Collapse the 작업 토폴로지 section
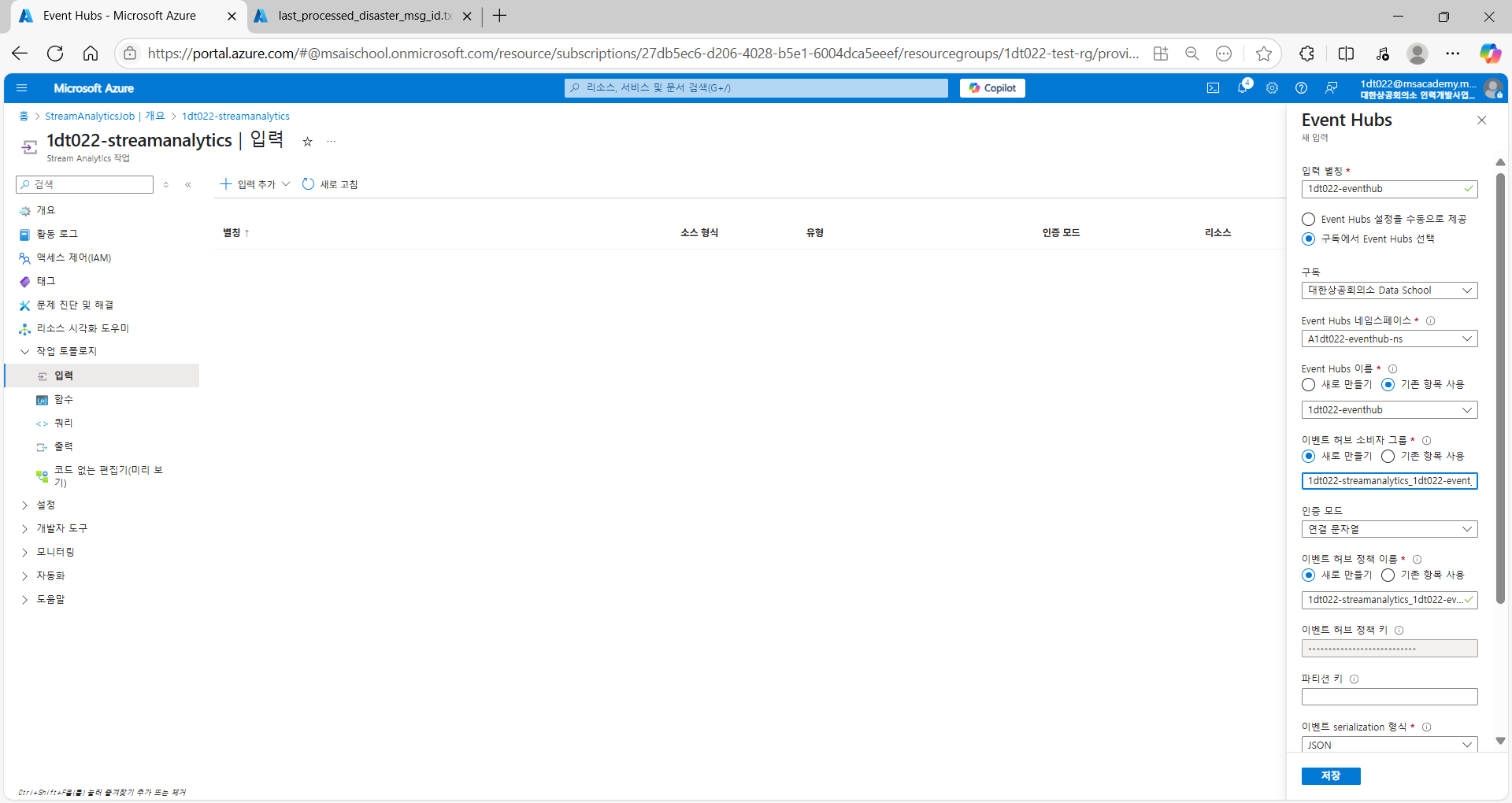Image resolution: width=1512 pixels, height=803 pixels. click(x=24, y=352)
